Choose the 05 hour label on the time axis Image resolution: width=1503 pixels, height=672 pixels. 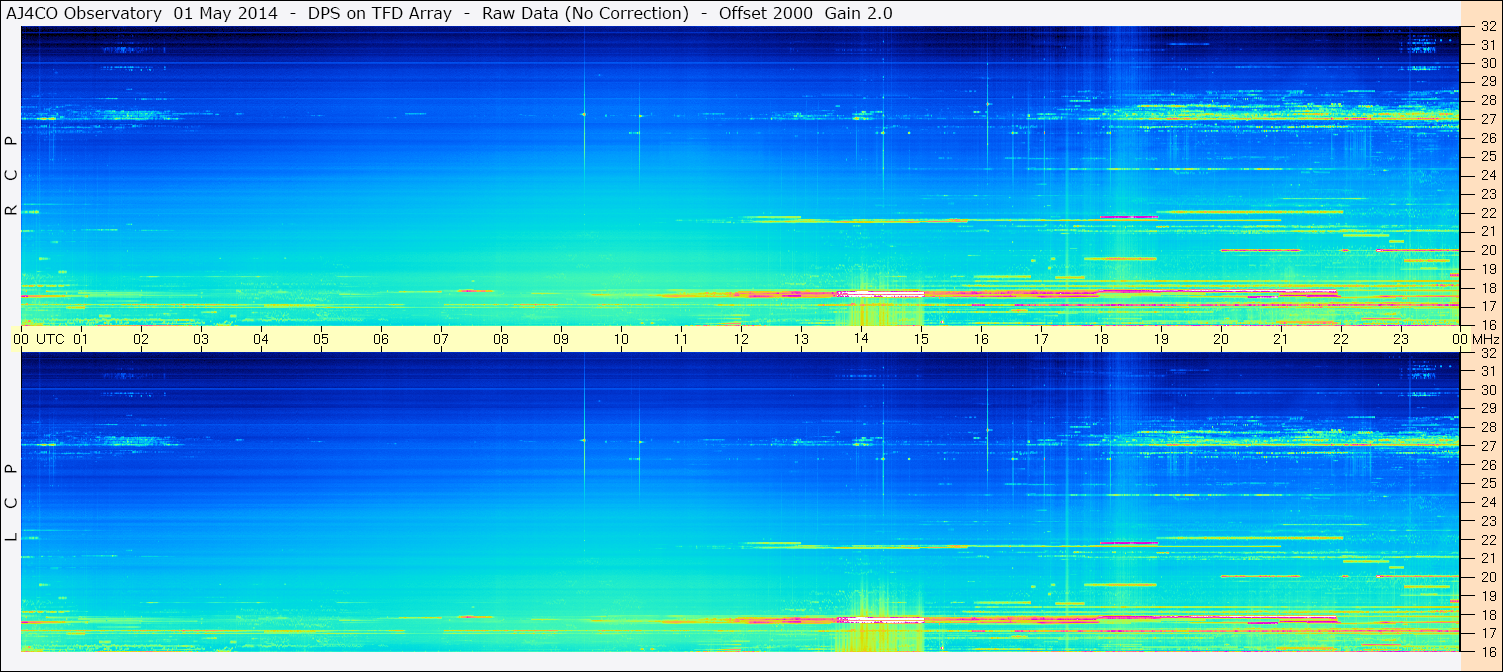point(321,339)
